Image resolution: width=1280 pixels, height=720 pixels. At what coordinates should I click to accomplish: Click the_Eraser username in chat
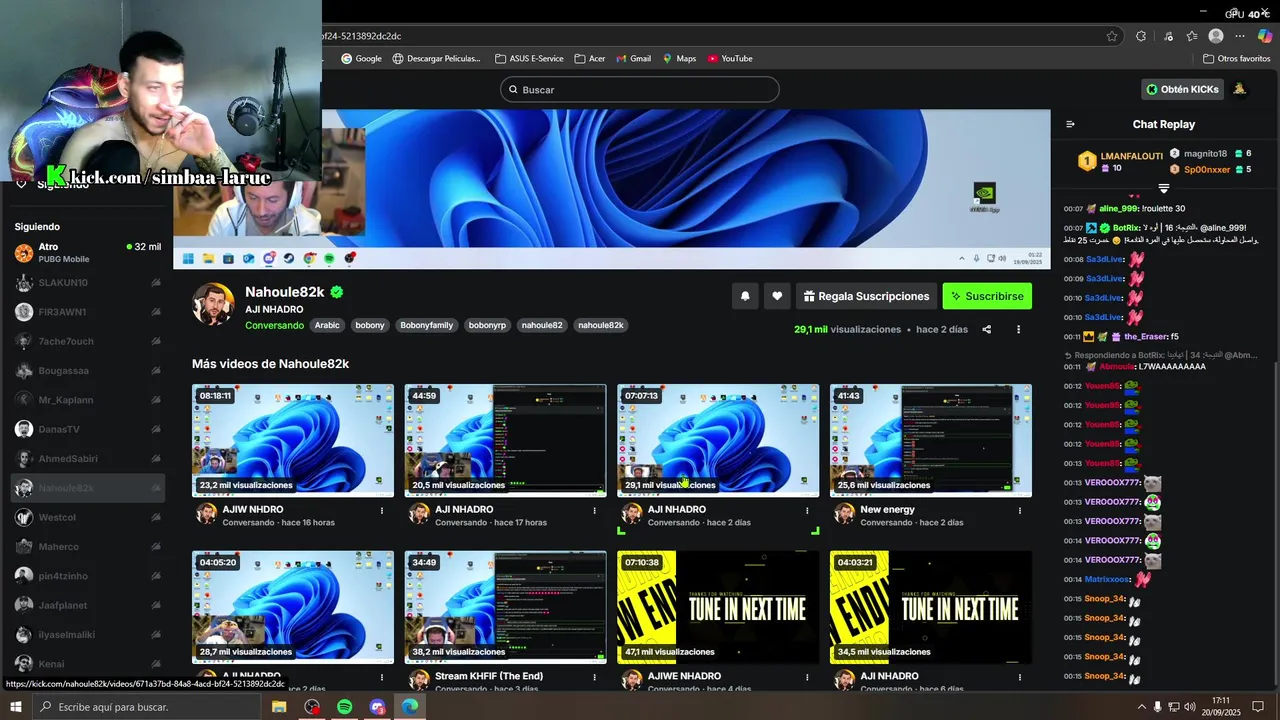coord(1145,336)
